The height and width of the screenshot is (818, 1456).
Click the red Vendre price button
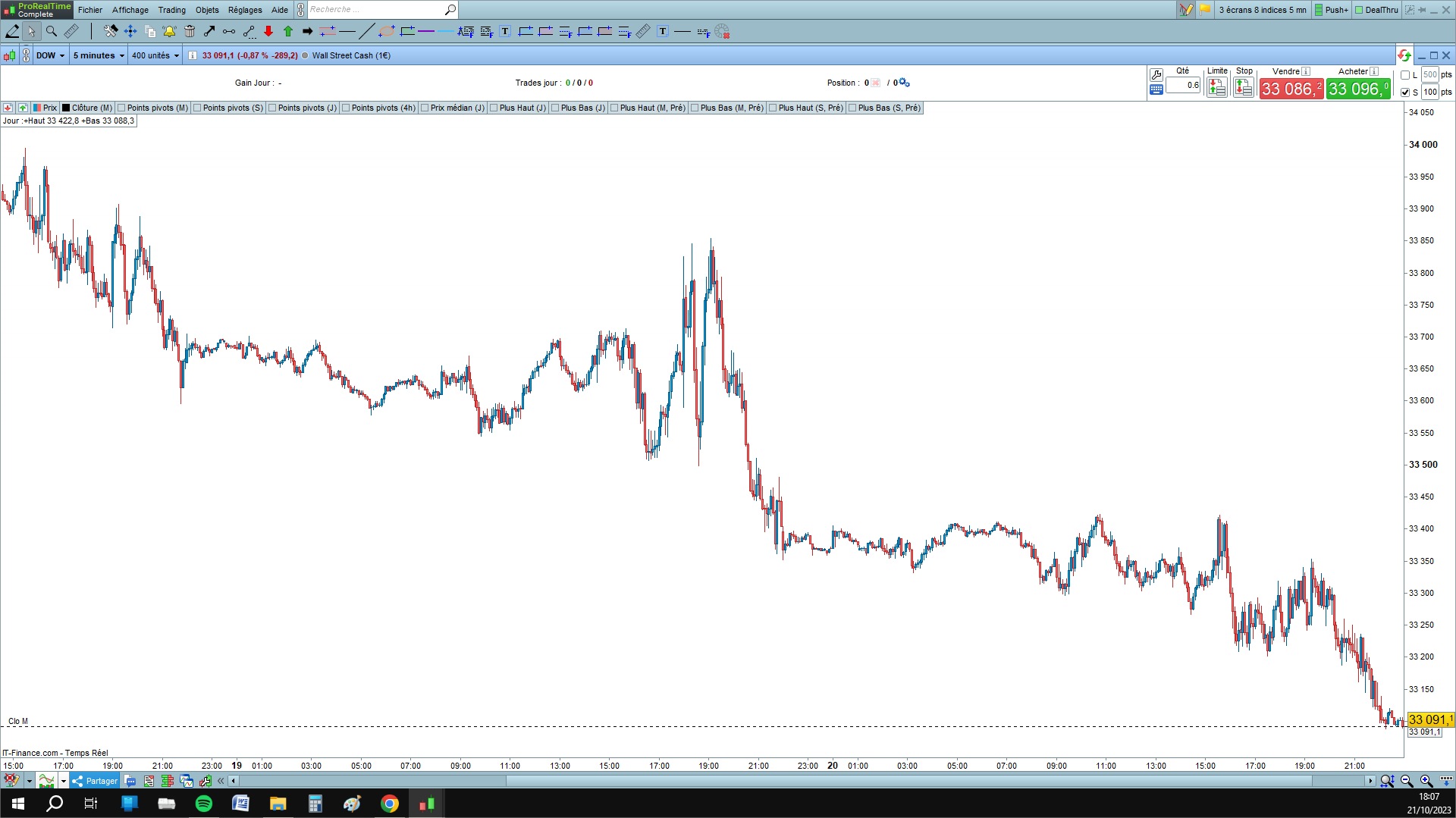(x=1291, y=89)
